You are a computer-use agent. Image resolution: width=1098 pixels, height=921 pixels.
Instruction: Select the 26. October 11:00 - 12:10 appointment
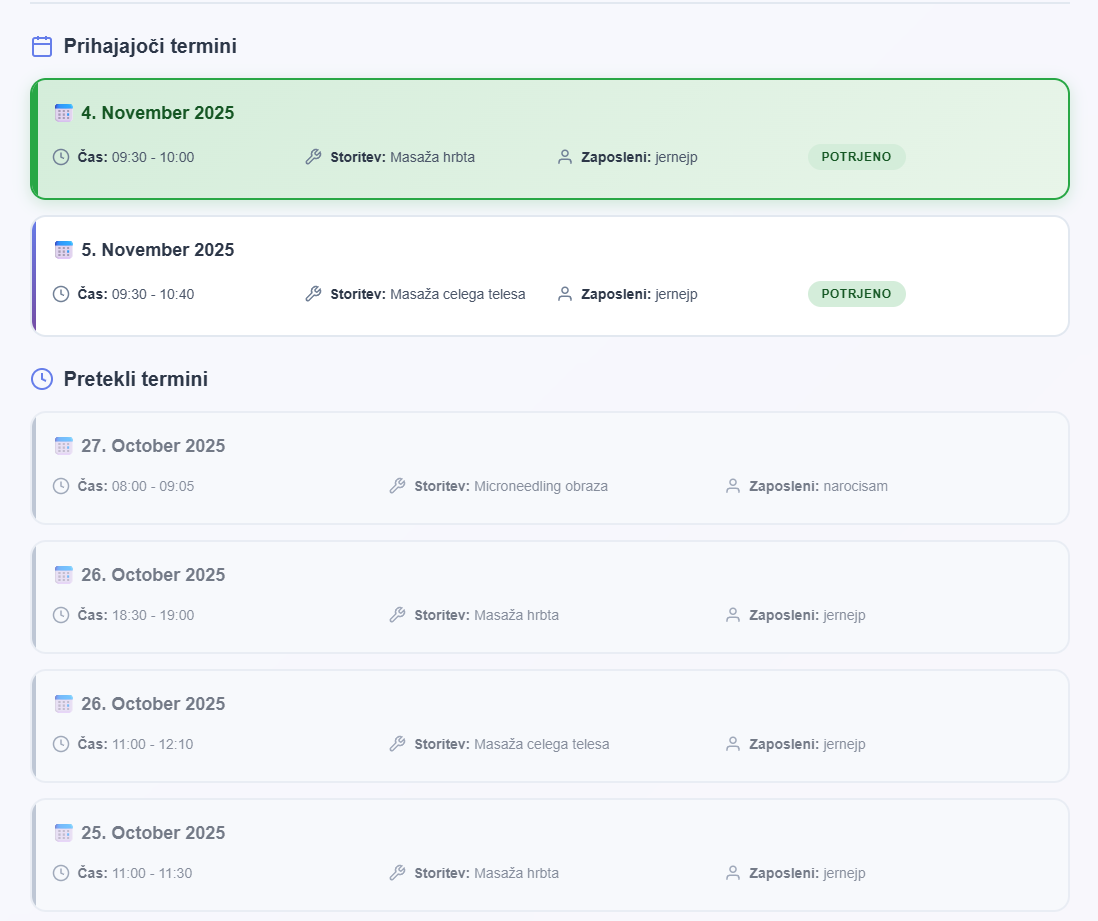[550, 725]
